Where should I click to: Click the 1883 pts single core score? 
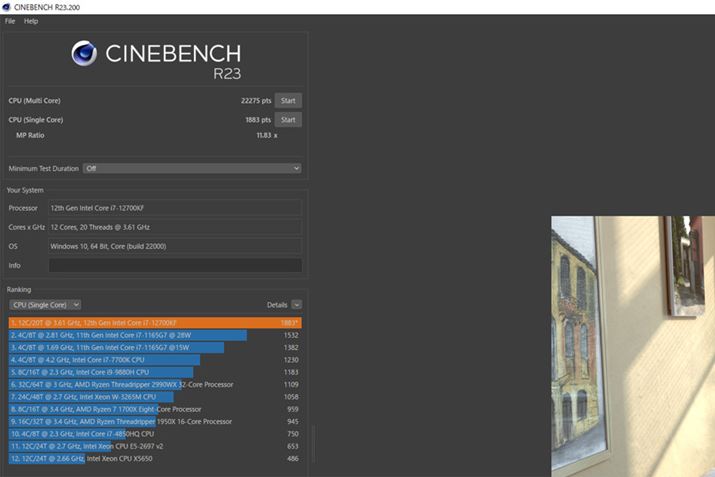pos(258,120)
